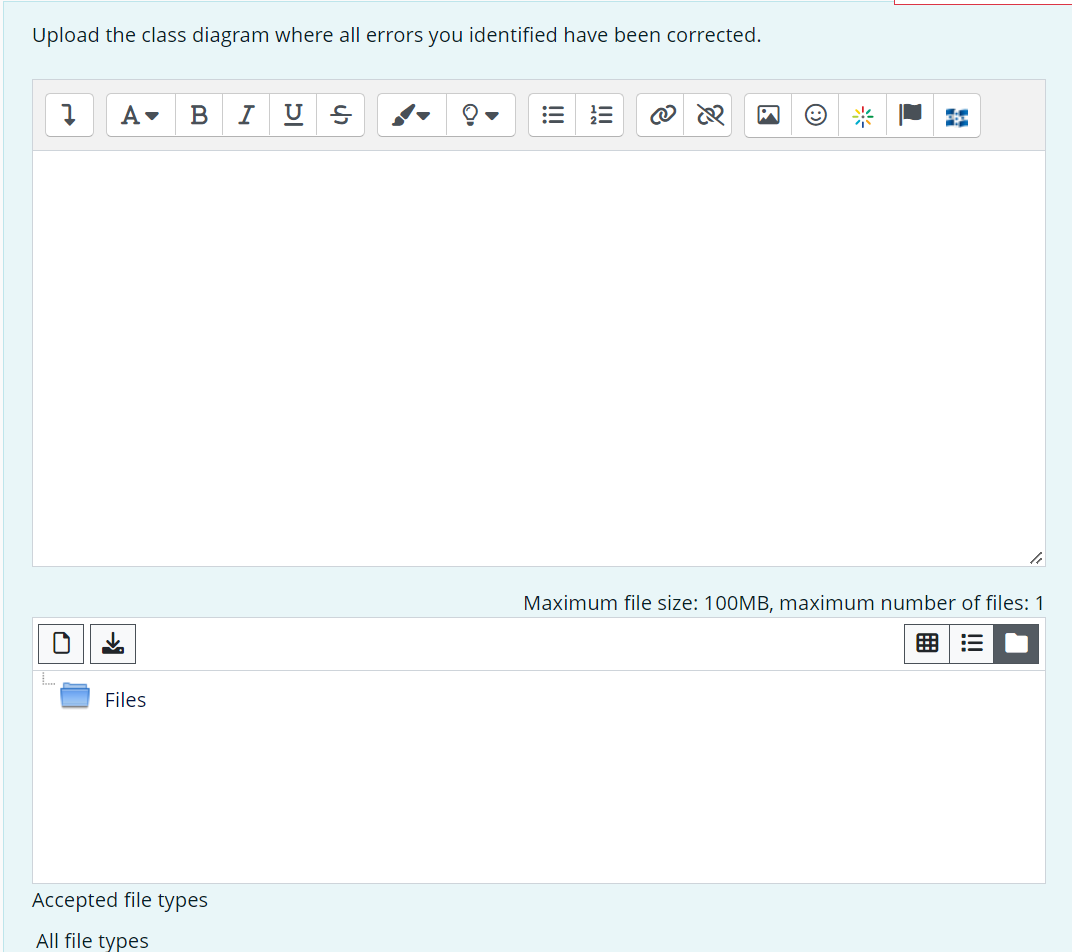This screenshot has height=952, width=1072.
Task: Open the insert image dialog
Action: 767,115
